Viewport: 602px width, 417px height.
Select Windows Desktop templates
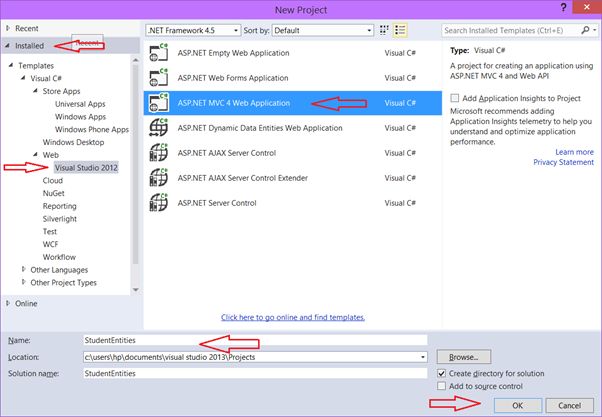pos(73,142)
